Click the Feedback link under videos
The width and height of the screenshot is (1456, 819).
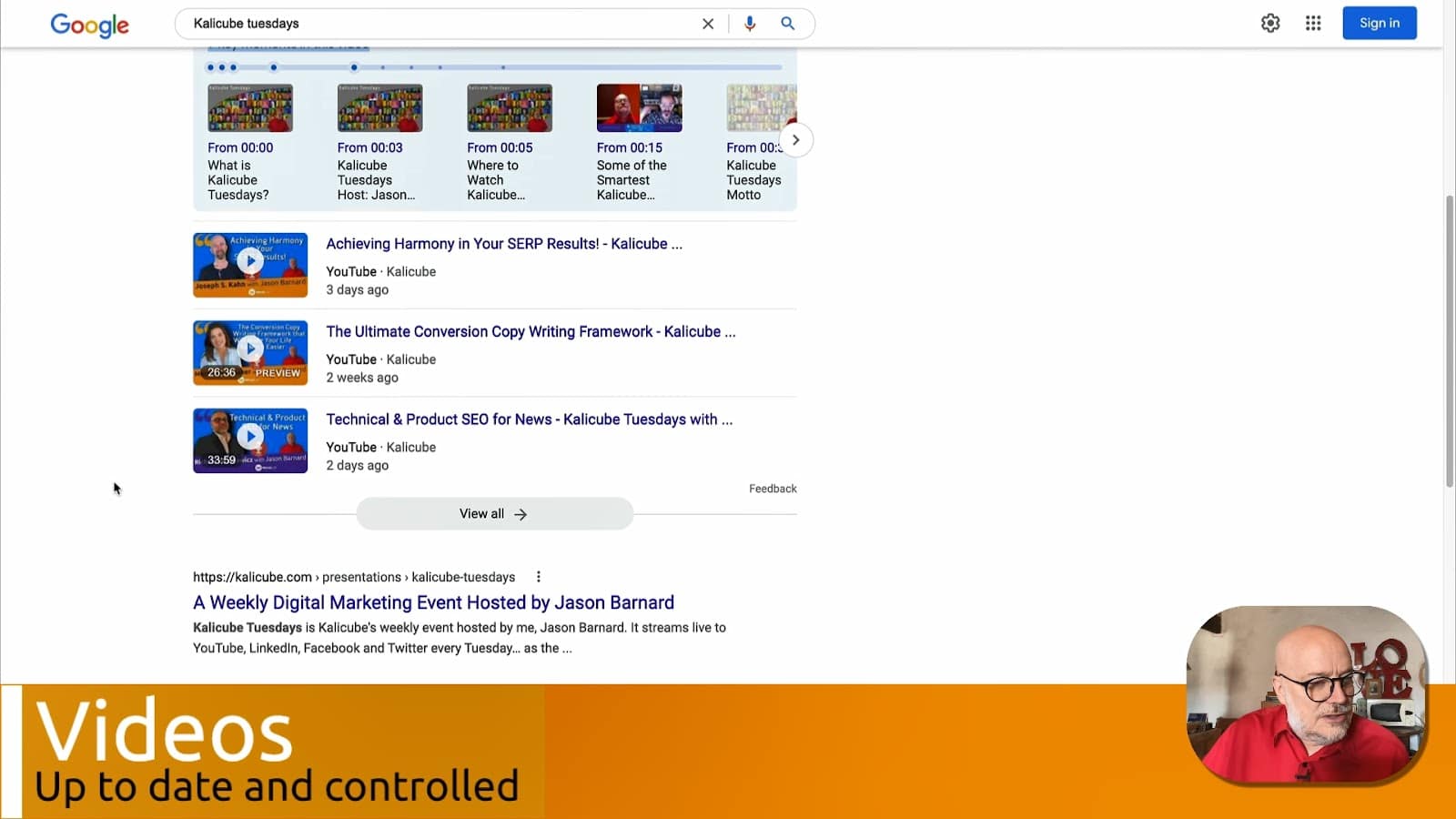(x=773, y=489)
